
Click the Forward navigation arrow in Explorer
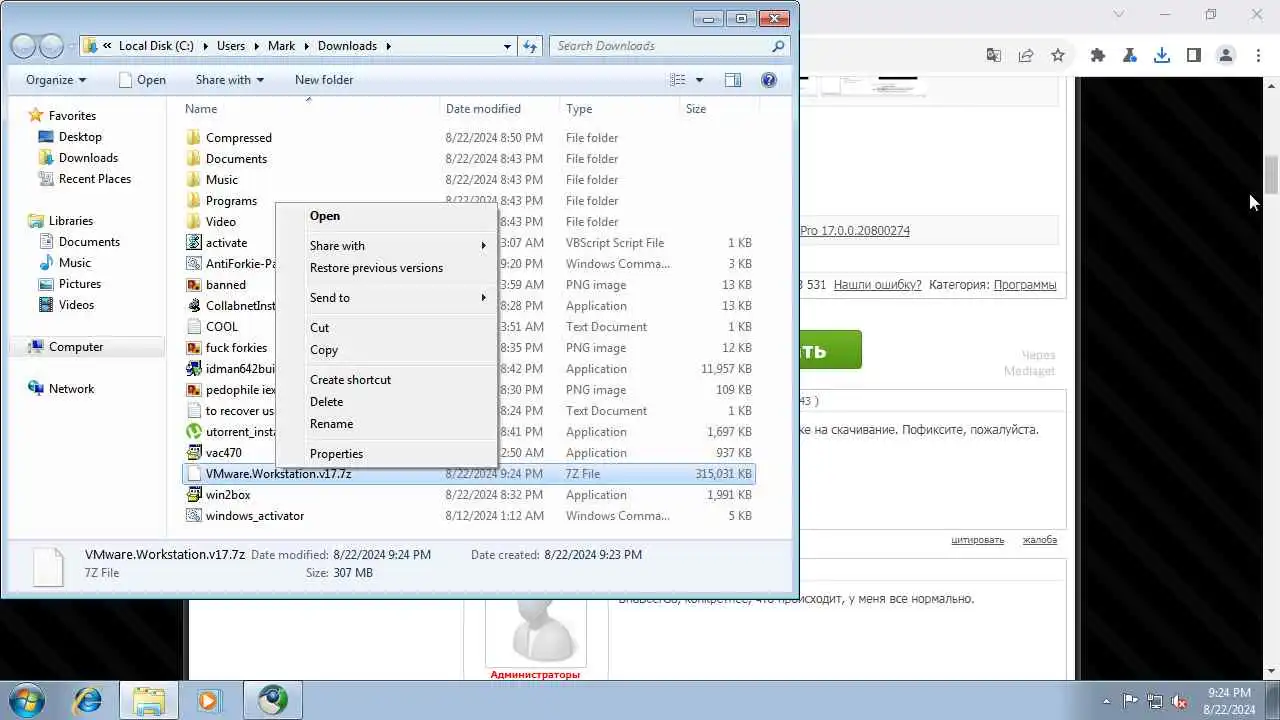[x=51, y=46]
